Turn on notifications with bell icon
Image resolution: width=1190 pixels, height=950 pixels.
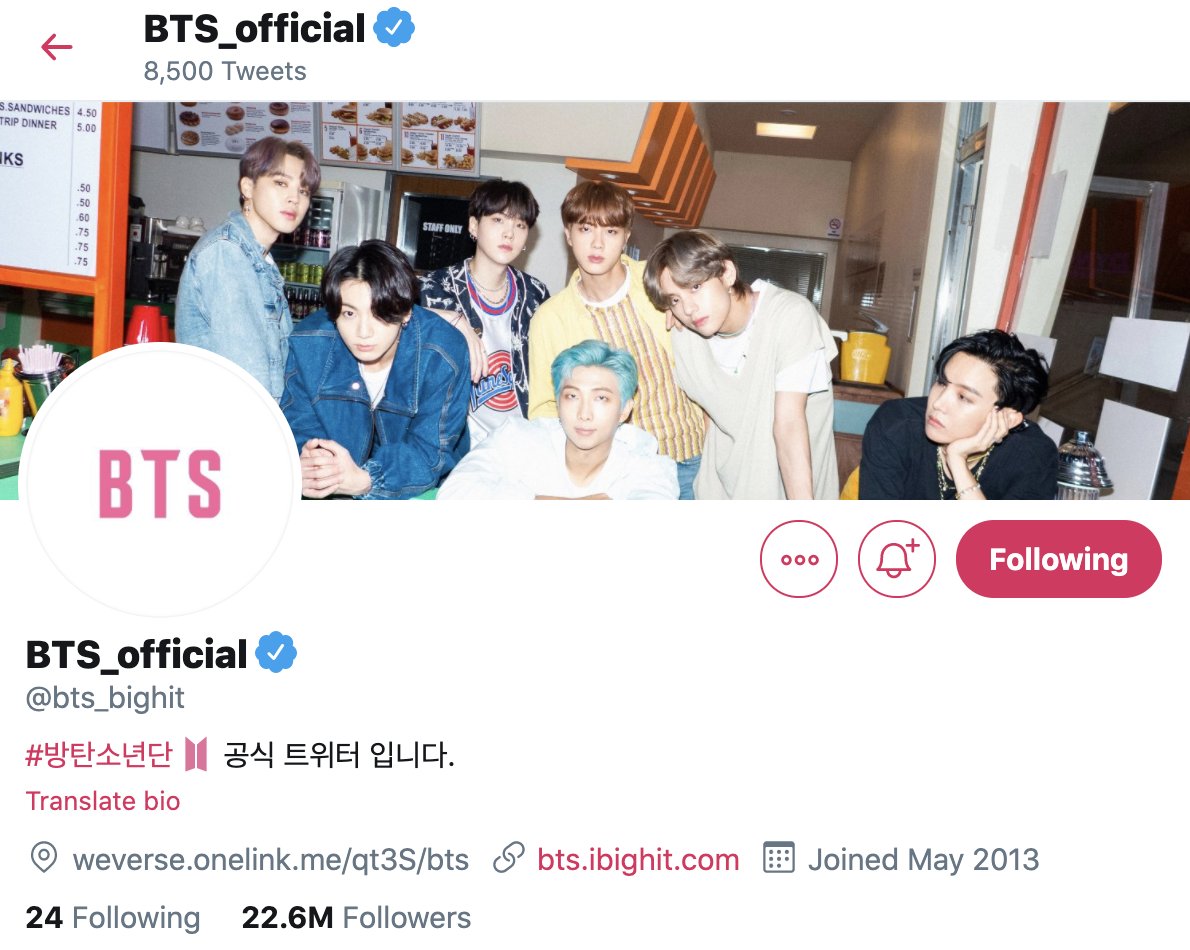tap(896, 559)
